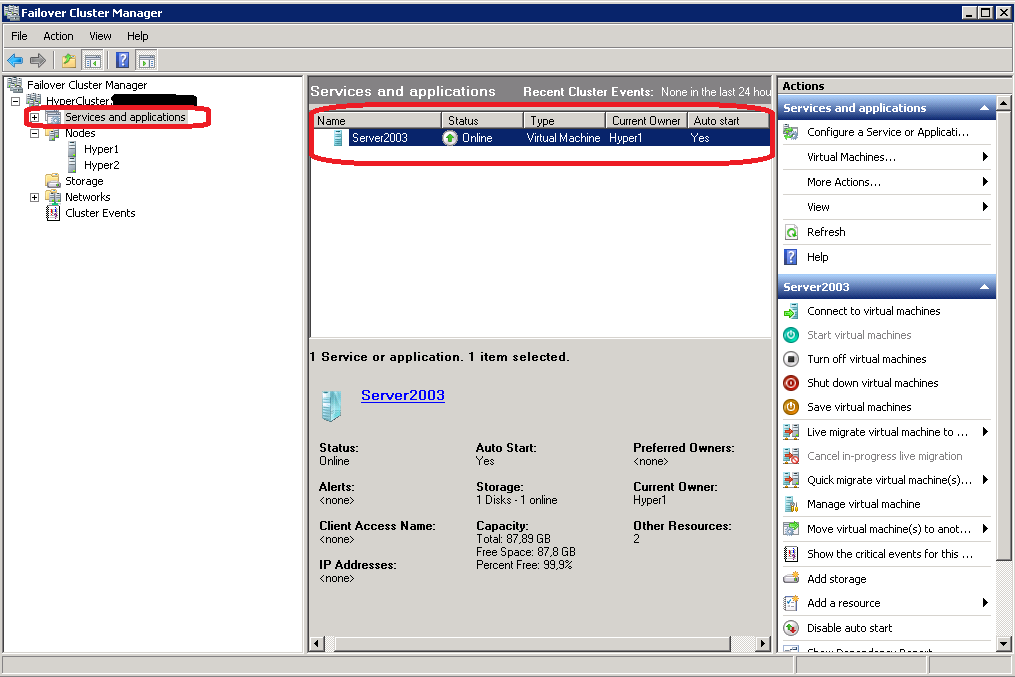Open the Action menu
This screenshot has width=1015, height=677.
58,36
